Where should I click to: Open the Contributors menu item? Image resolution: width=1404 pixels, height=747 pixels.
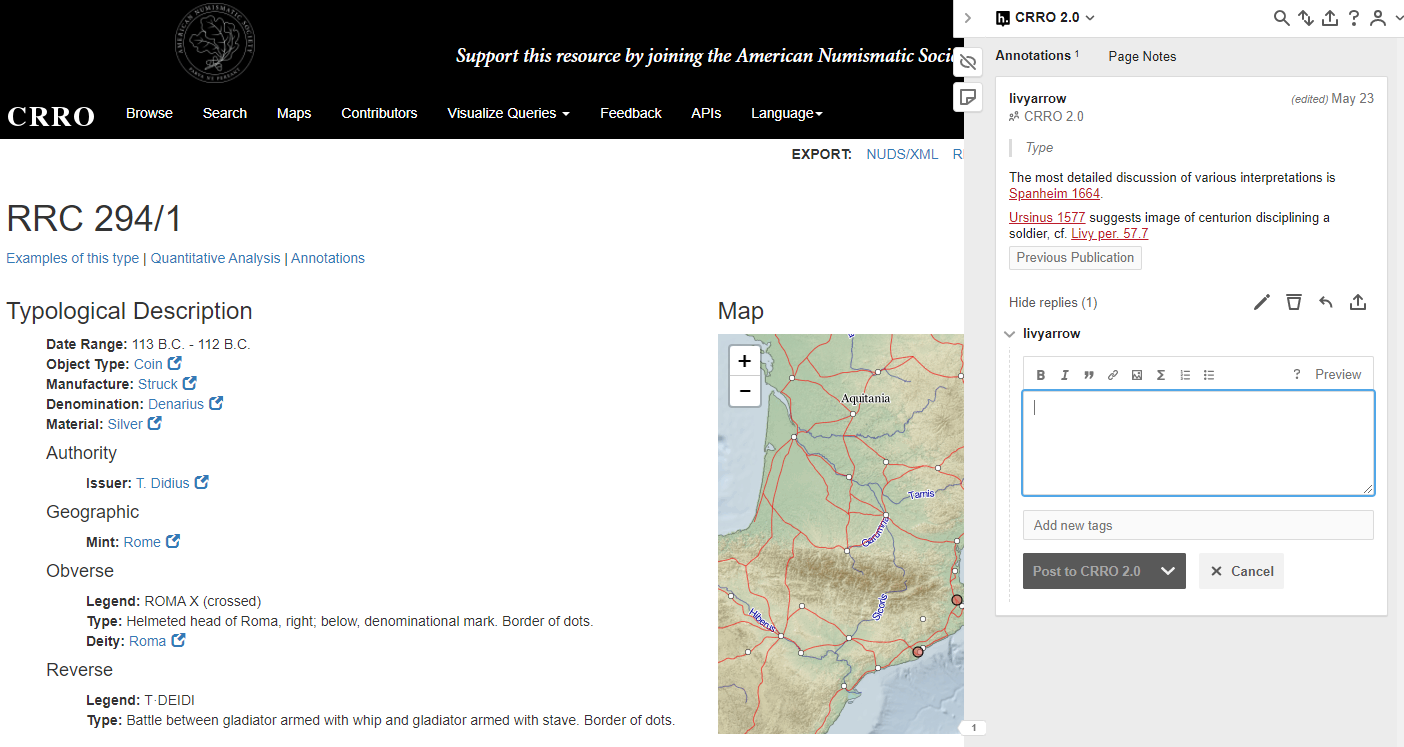[x=379, y=113]
